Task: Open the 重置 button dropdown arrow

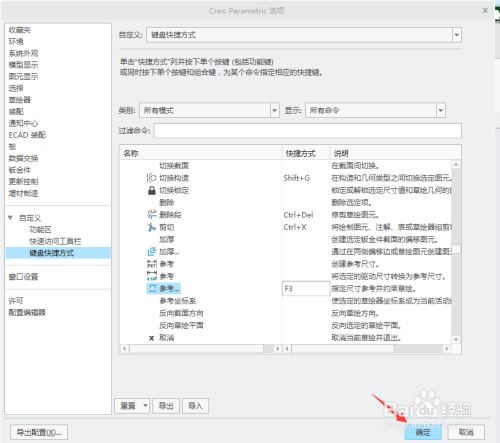Action: 145,406
